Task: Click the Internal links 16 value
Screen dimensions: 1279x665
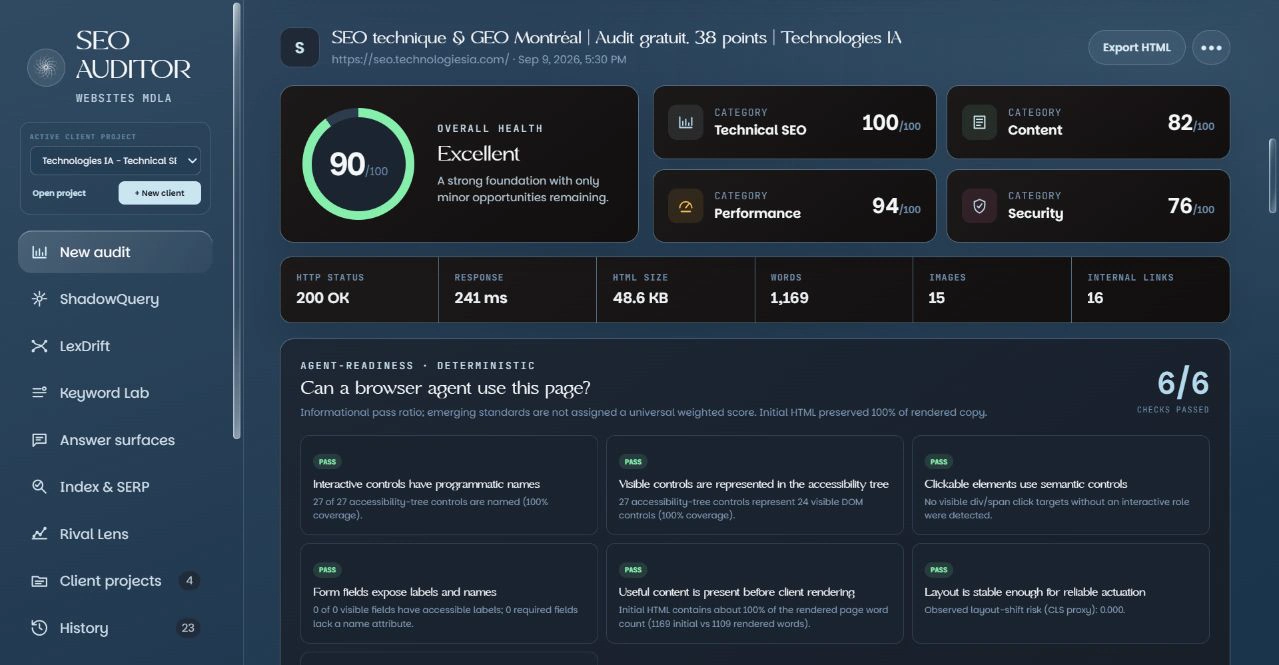Action: pos(1095,298)
